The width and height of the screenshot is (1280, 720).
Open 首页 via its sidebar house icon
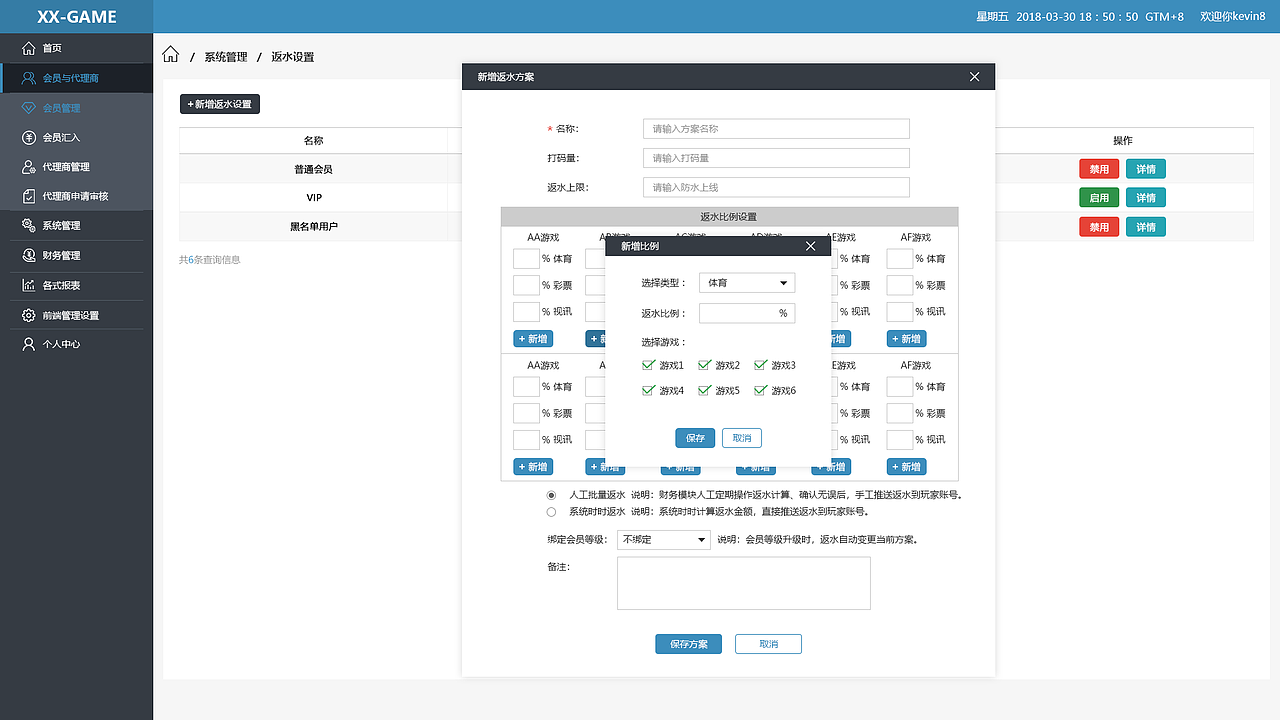tap(28, 48)
